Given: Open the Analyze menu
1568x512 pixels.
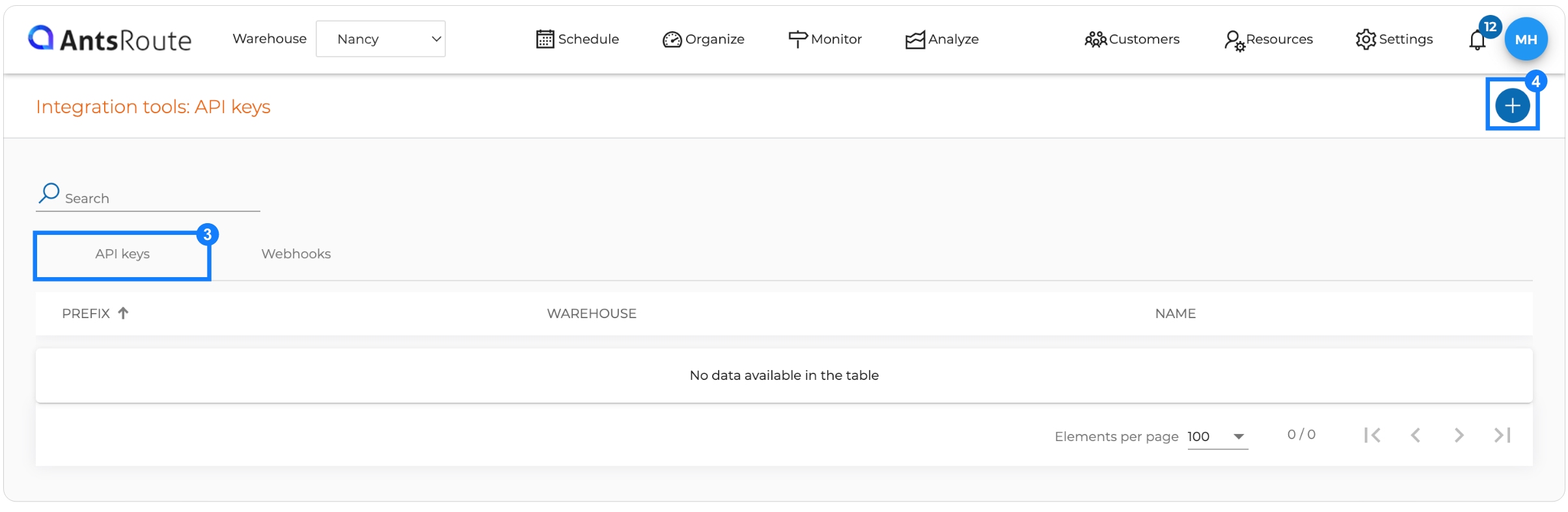Looking at the screenshot, I should pyautogui.click(x=942, y=39).
